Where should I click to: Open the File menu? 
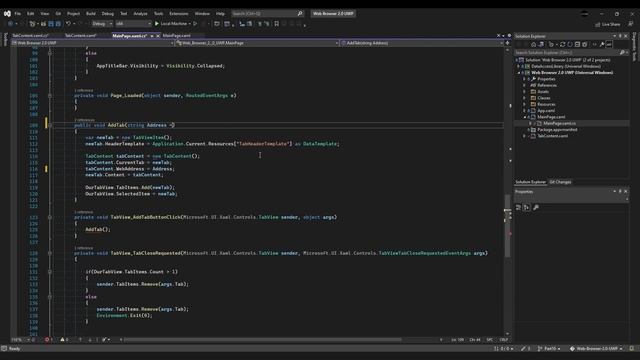click(18, 13)
